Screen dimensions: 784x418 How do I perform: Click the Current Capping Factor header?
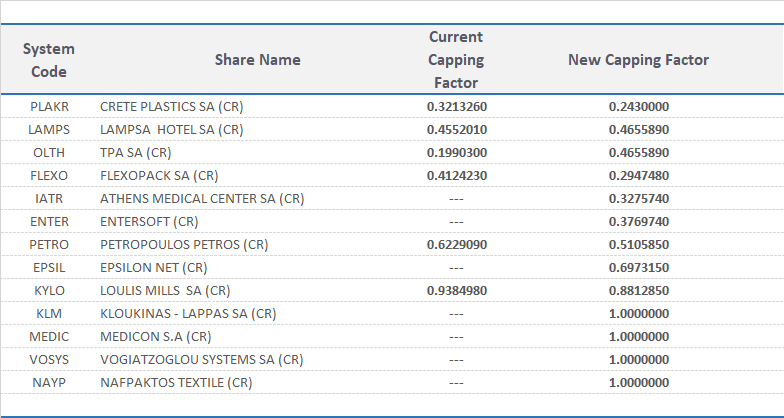456,60
